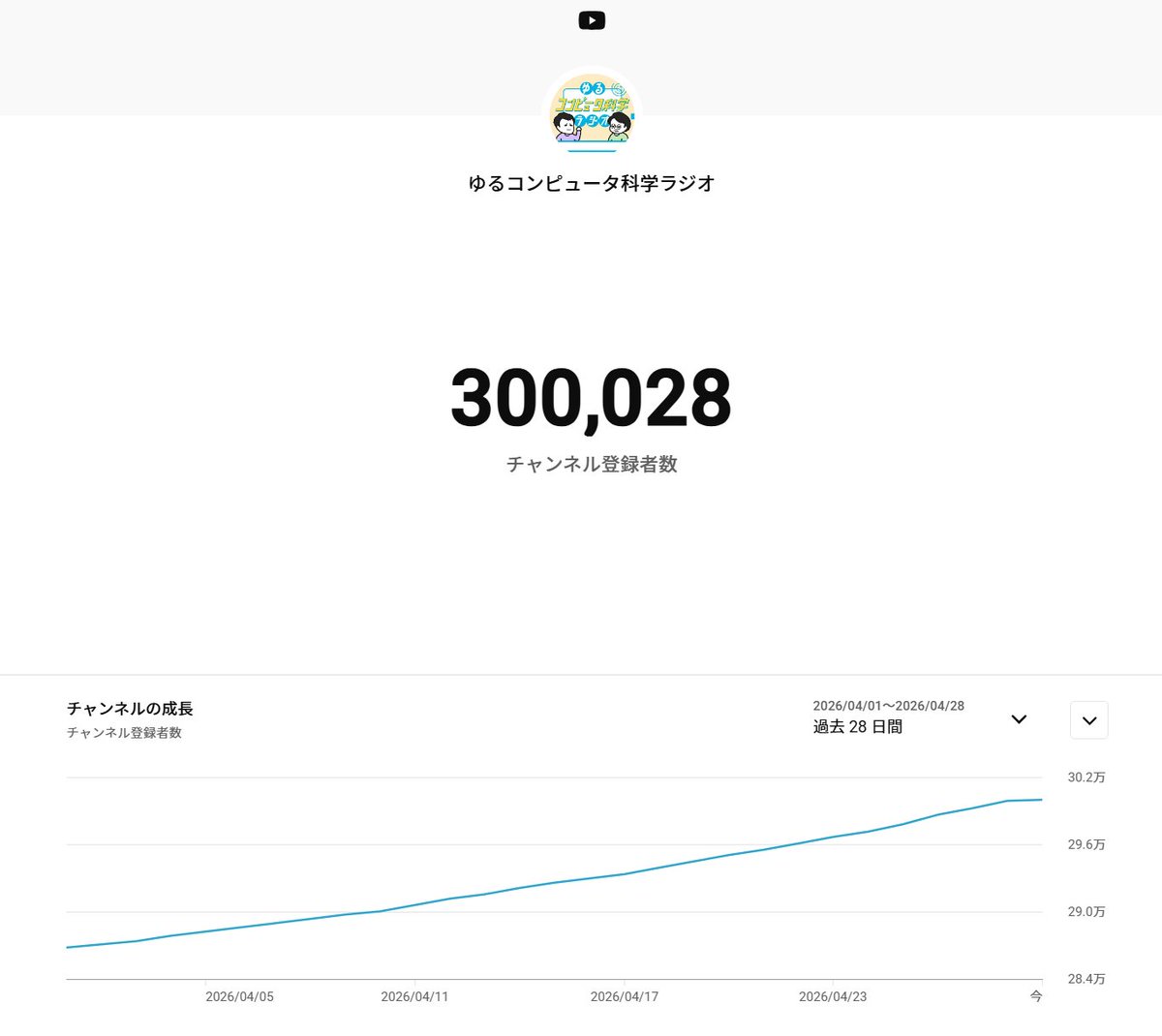
Task: Click the YouTube logo icon at top
Action: coord(592,20)
